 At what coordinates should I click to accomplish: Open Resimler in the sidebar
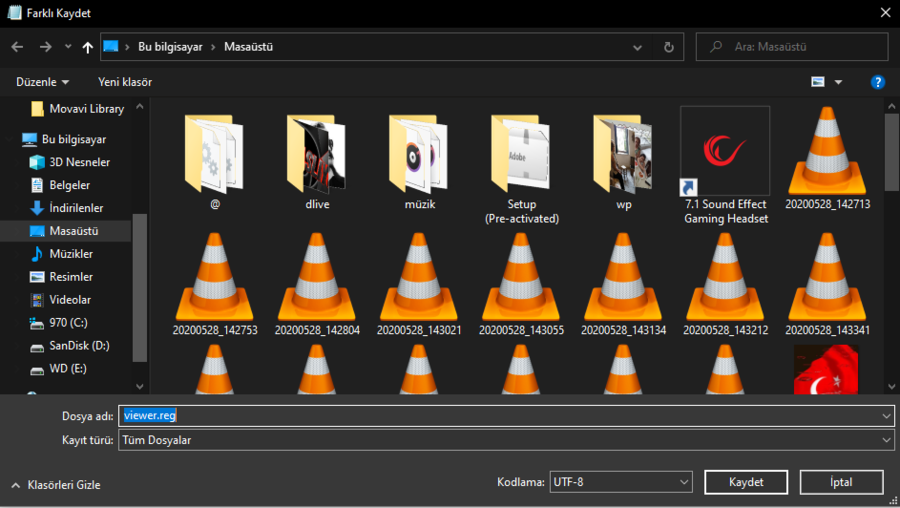tap(61, 277)
